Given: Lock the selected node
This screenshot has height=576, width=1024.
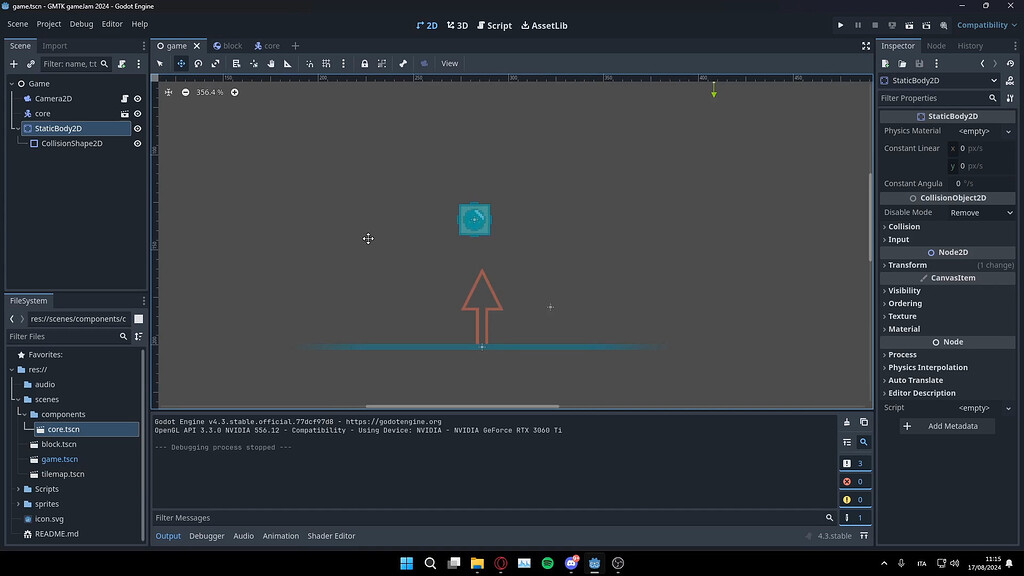Looking at the screenshot, I should (x=364, y=63).
